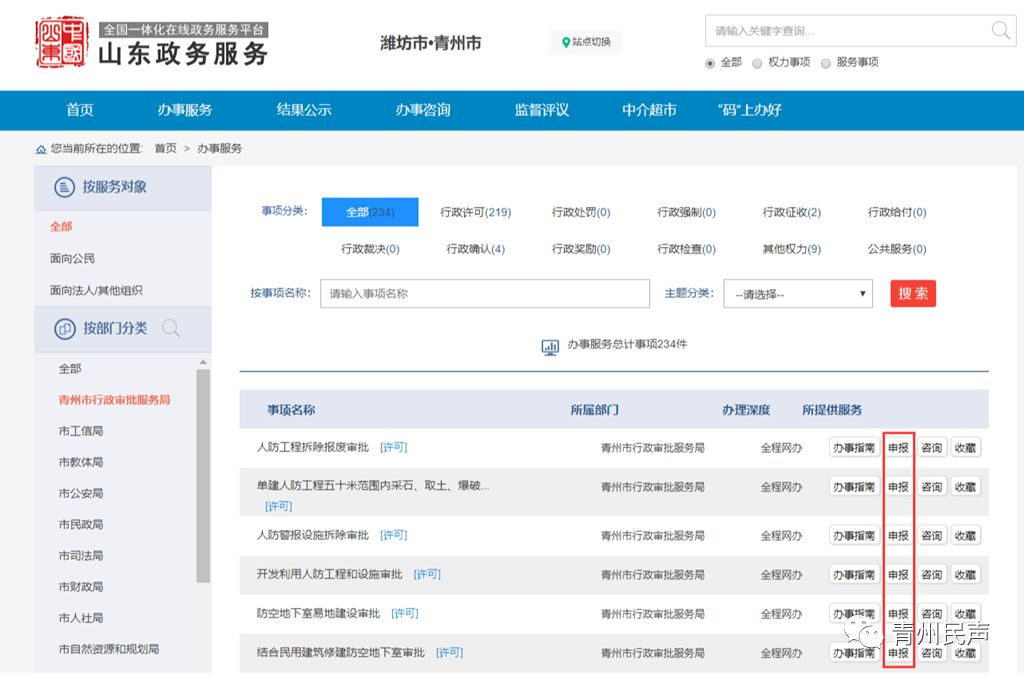Select 市公安局 in department list

click(81, 493)
